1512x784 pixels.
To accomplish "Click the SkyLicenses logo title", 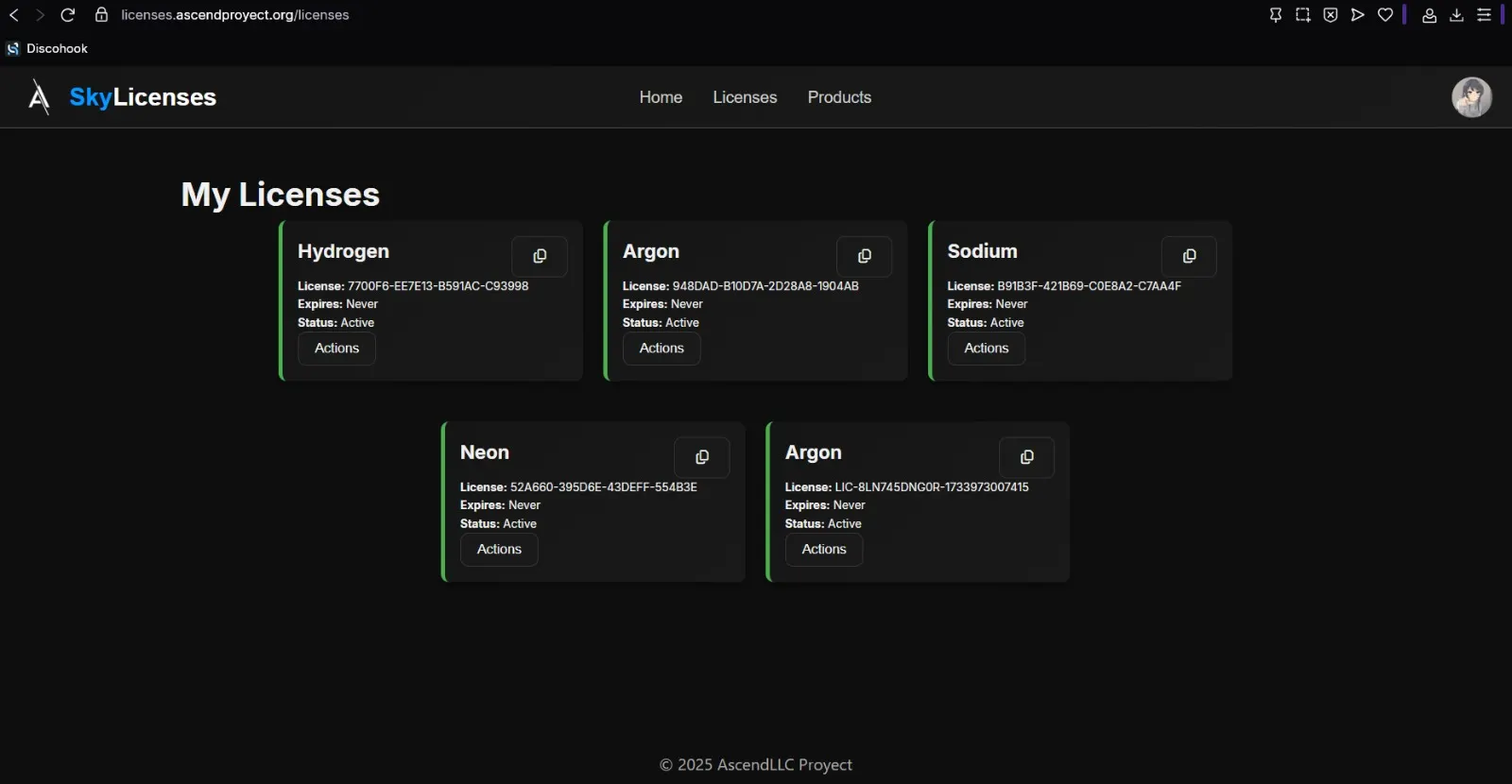I will [x=143, y=97].
